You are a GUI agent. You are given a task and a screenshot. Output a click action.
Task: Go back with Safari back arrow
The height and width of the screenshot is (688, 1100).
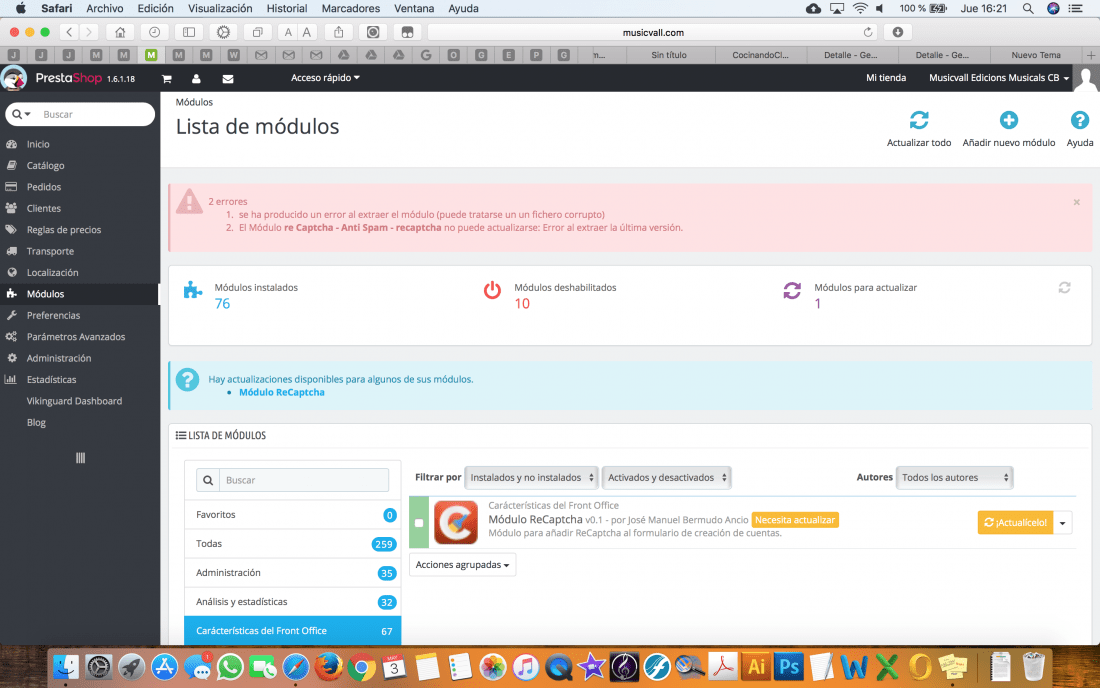(x=69, y=32)
